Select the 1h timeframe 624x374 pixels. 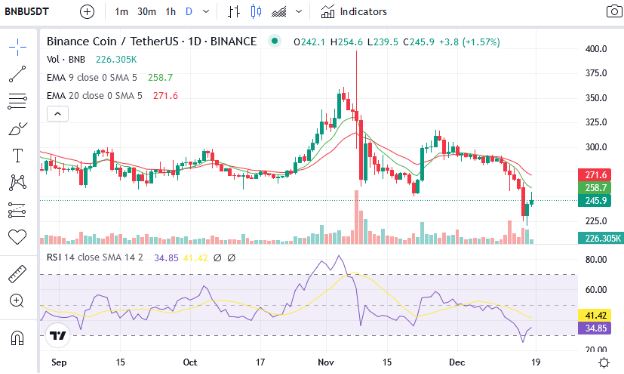coord(170,12)
